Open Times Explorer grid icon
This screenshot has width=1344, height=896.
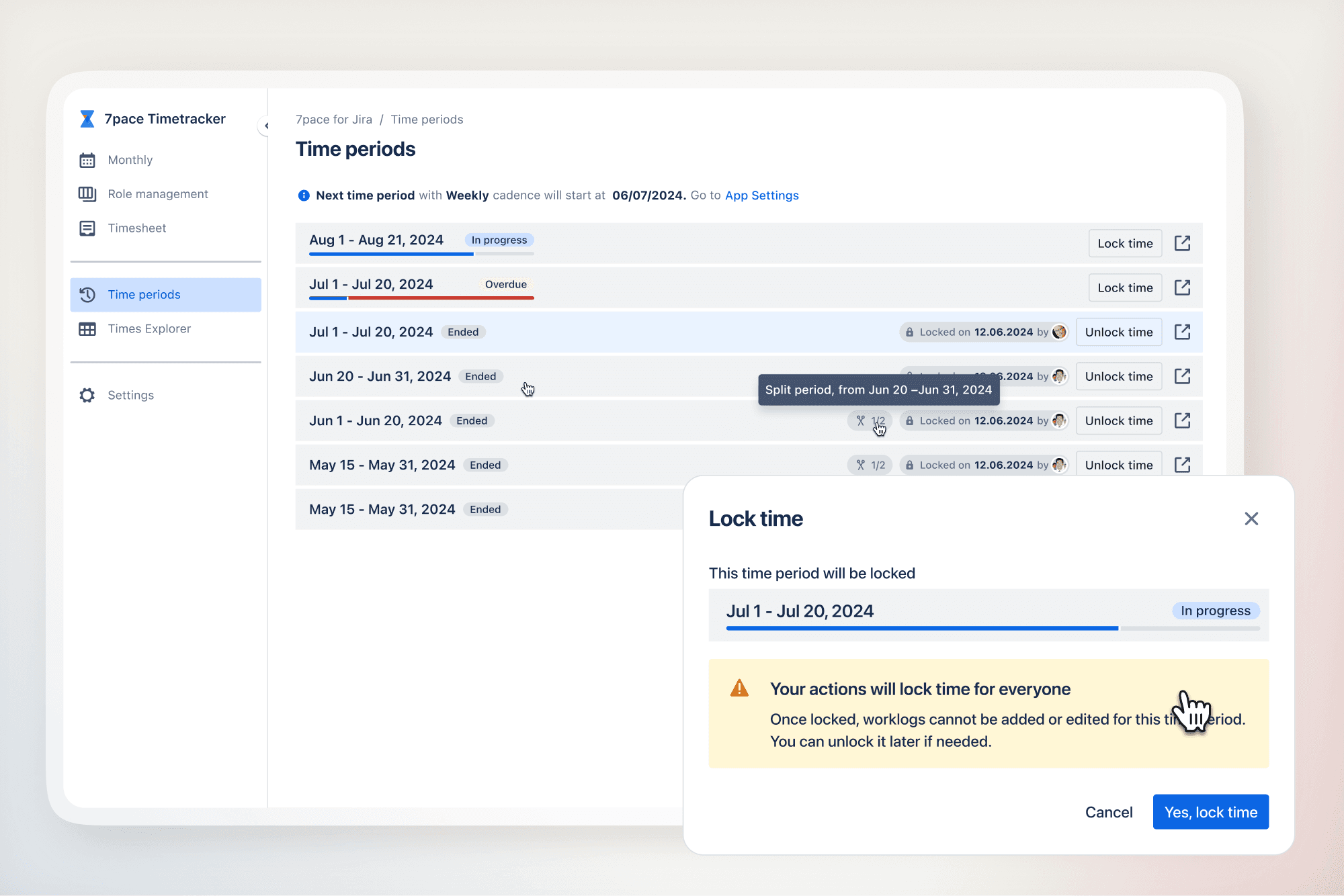pos(87,329)
